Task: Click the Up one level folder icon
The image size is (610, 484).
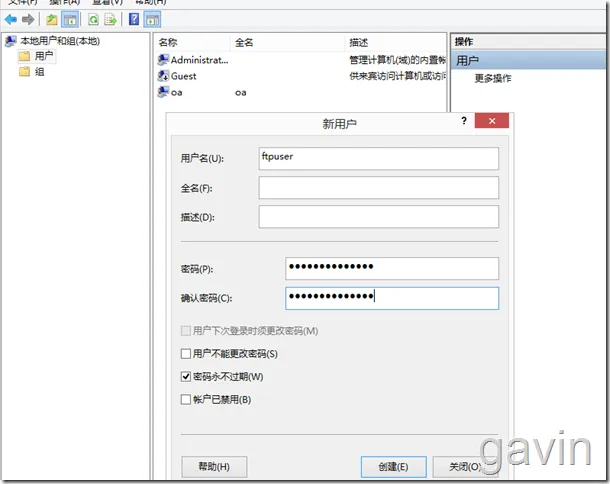Action: [52, 19]
